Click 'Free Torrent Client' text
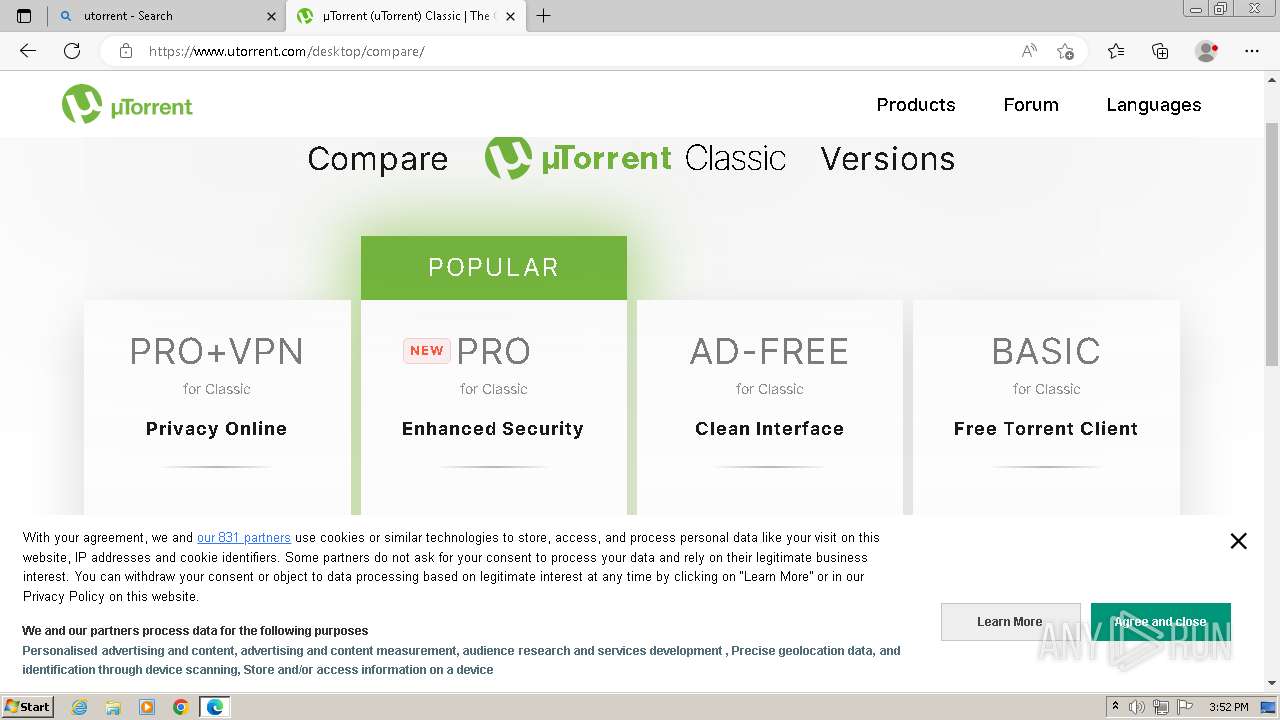 [x=1046, y=429]
